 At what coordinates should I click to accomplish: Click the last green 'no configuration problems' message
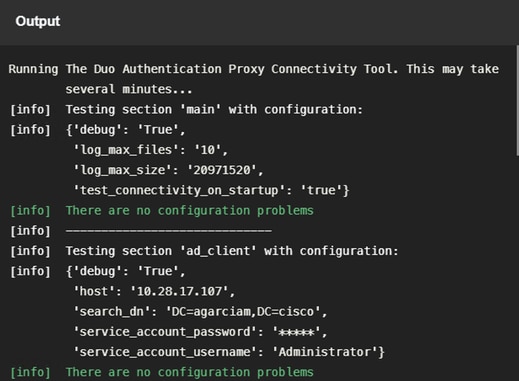click(189, 372)
